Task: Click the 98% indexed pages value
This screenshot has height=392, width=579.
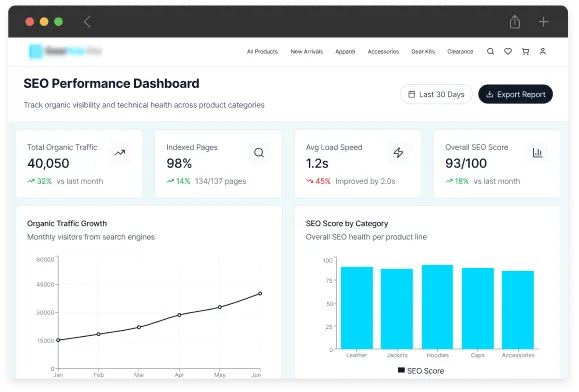Action: tap(179, 163)
